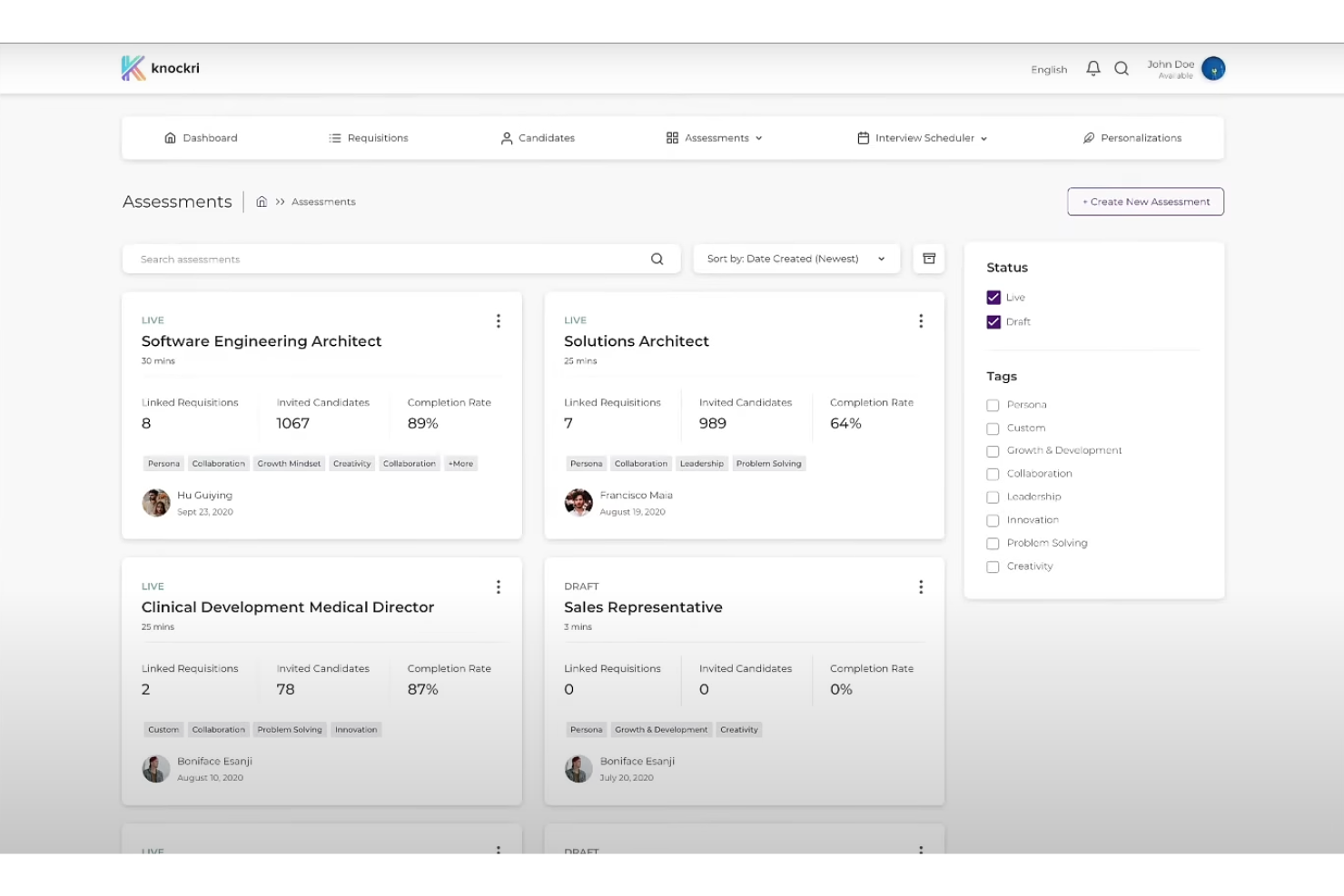Image resolution: width=1344 pixels, height=896 pixels.
Task: Click Growth & Development tag on Sales Representative
Action: coord(661,729)
